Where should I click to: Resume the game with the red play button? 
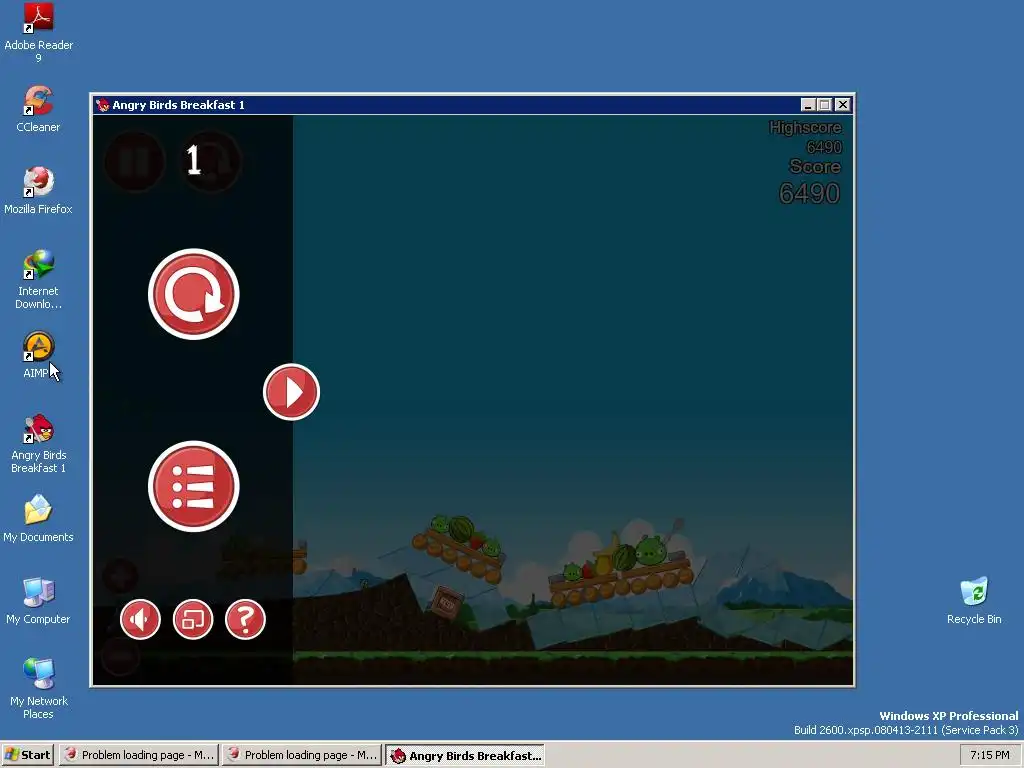pyautogui.click(x=291, y=392)
